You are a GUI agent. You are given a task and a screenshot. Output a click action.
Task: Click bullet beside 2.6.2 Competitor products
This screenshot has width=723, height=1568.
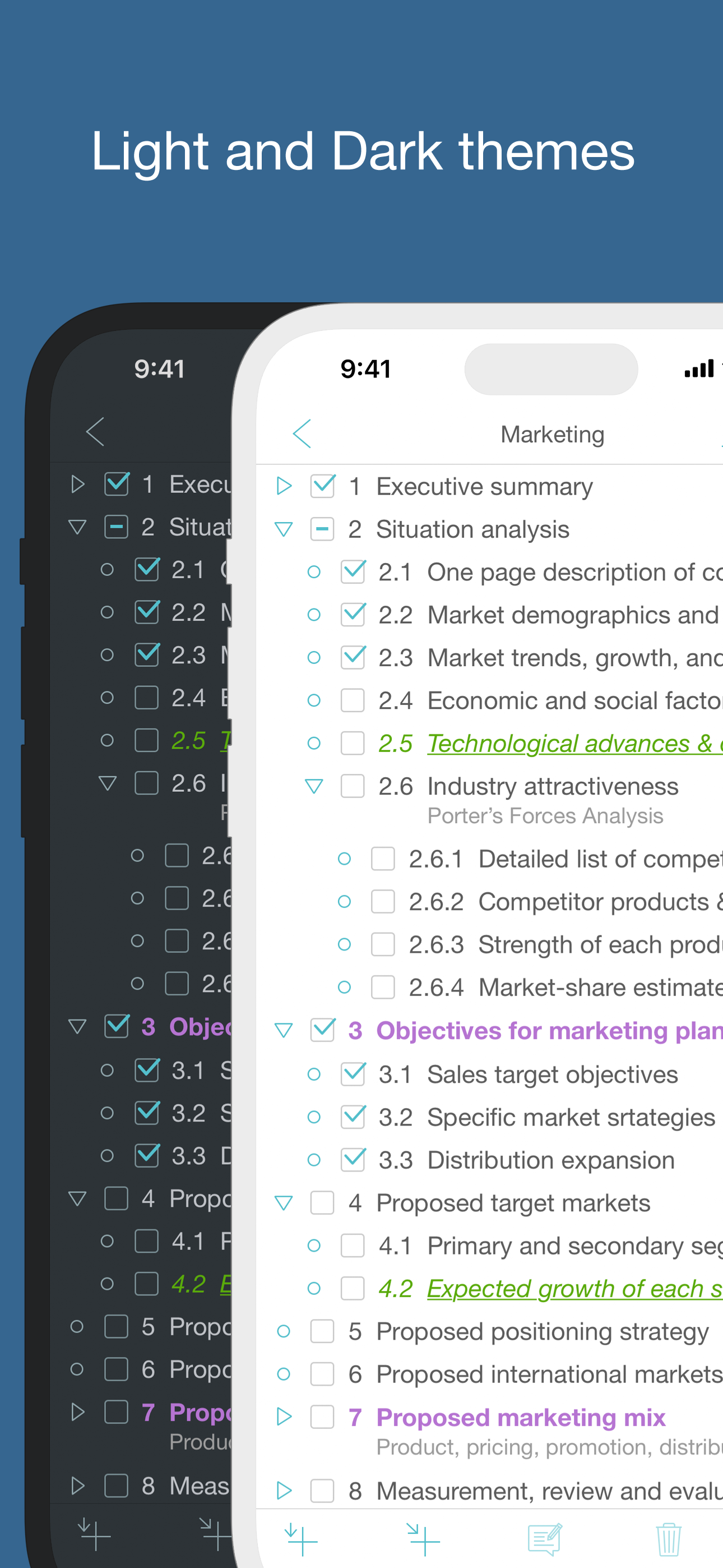345,901
